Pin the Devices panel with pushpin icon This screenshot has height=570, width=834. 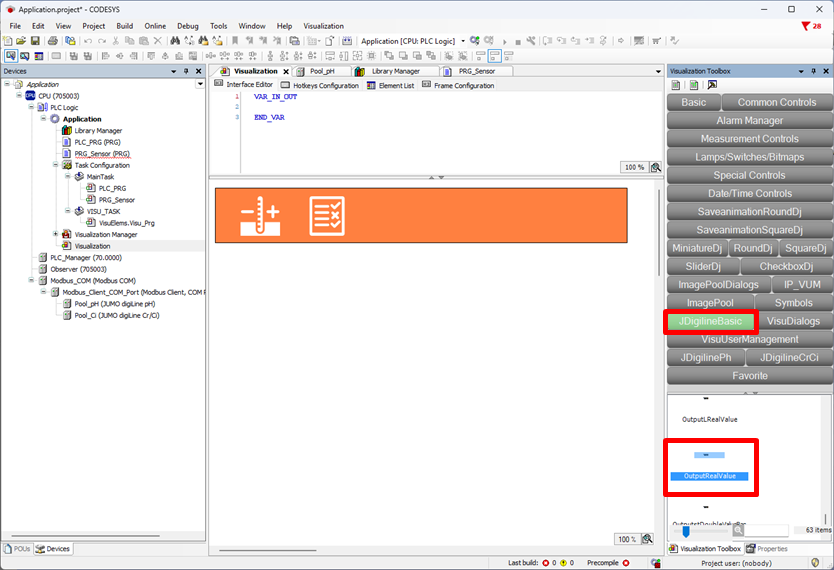(186, 71)
